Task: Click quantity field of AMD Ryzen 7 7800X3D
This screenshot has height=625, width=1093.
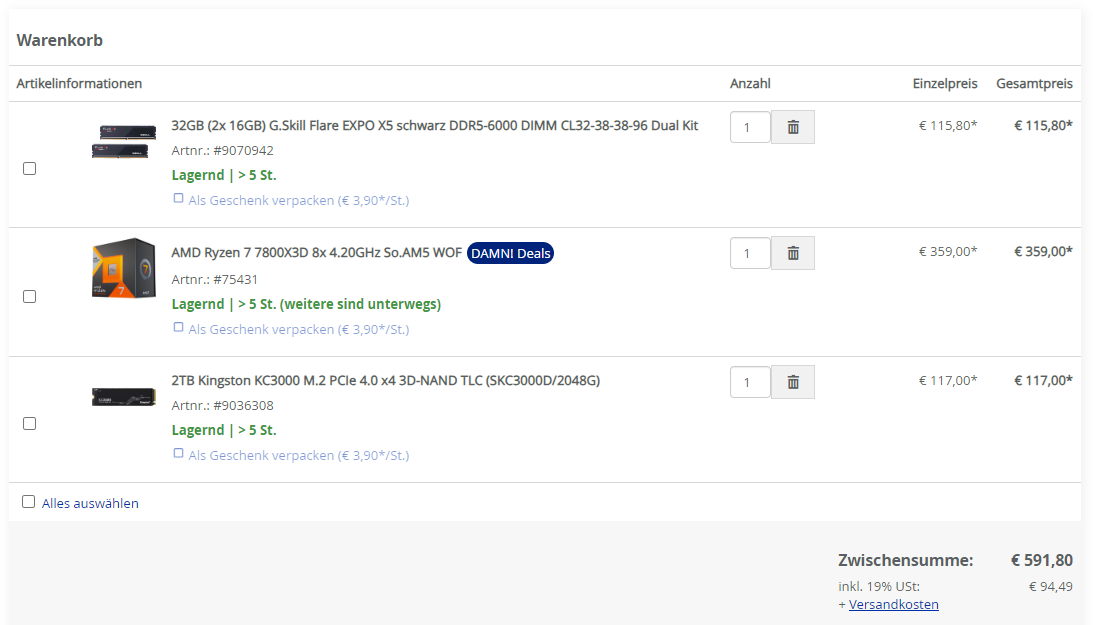Action: pos(750,253)
